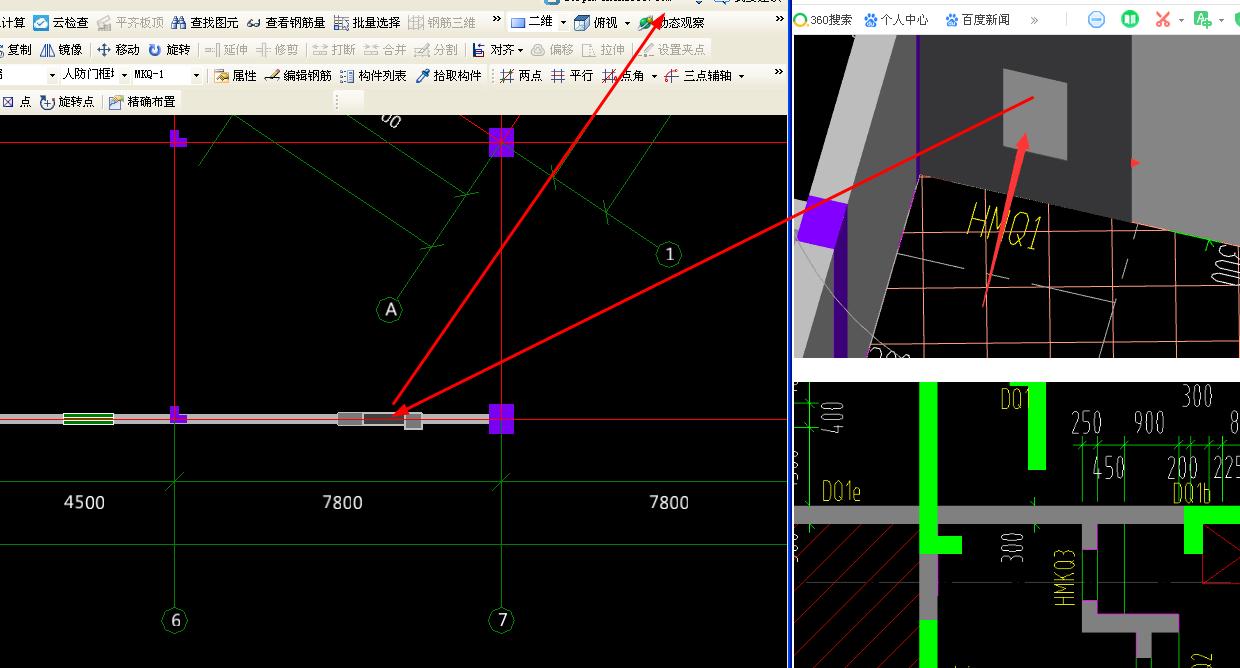The width and height of the screenshot is (1240, 668).
Task: Click the 修剪 trim tool
Action: (277, 49)
